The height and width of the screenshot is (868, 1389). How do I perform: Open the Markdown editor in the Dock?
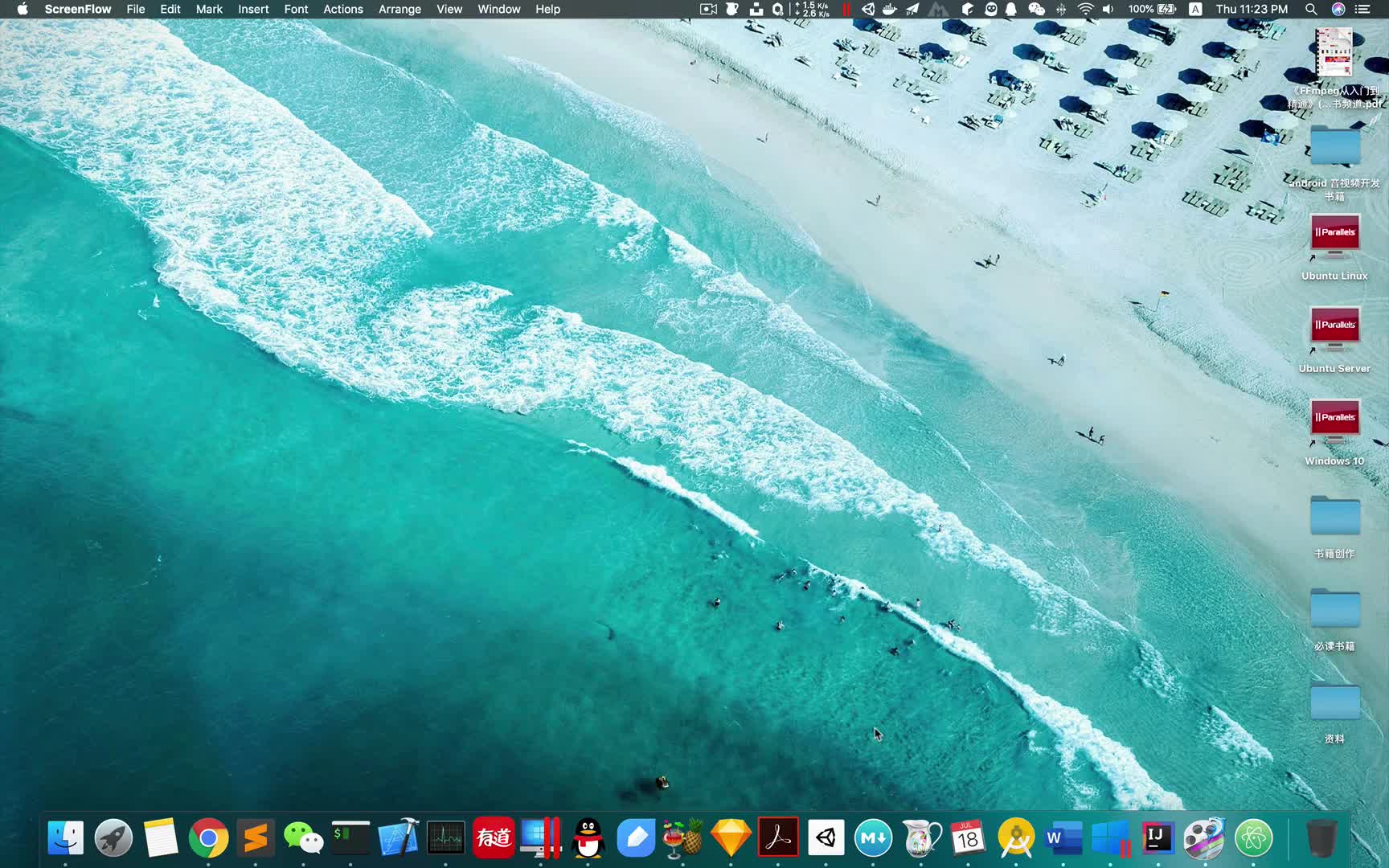pyautogui.click(x=873, y=838)
